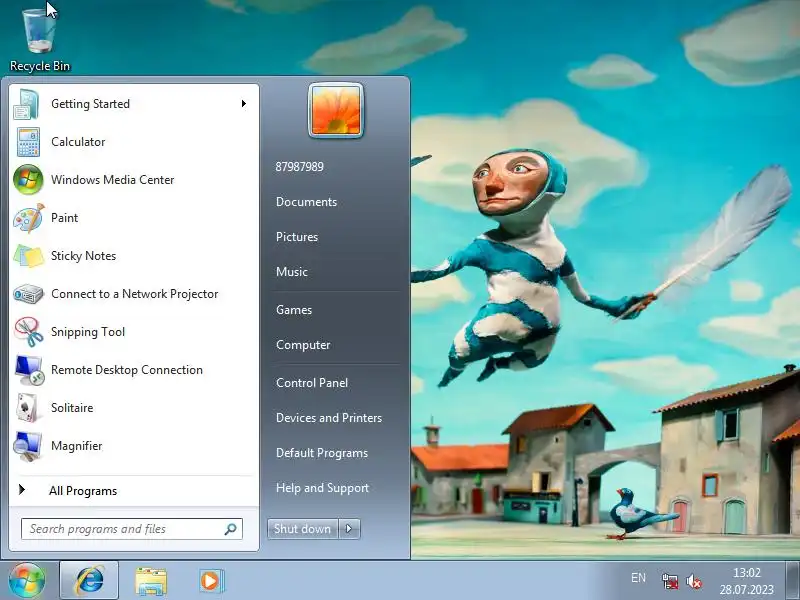Click the Network Projector icon
The height and width of the screenshot is (600, 800).
(29, 294)
